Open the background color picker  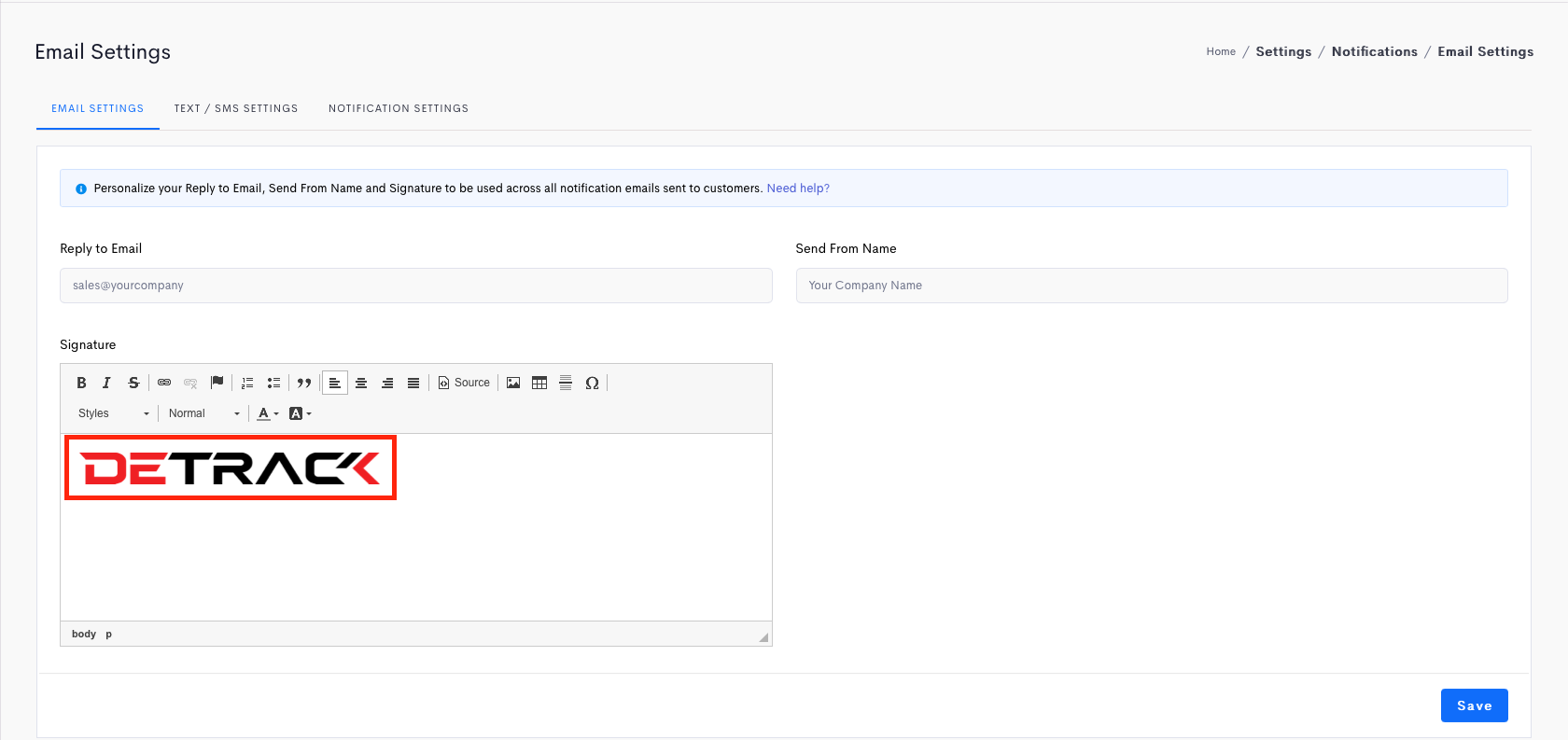click(x=300, y=413)
